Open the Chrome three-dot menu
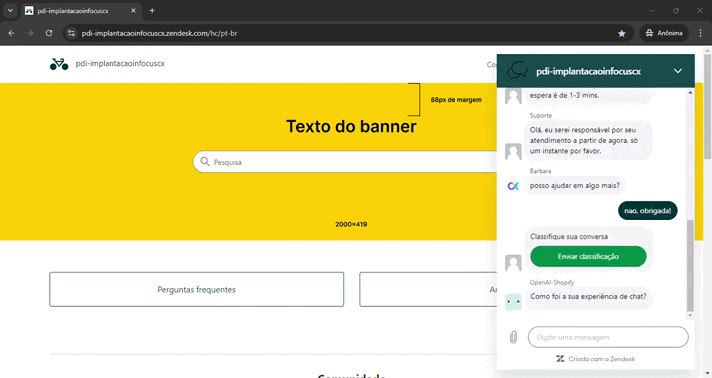This screenshot has width=712, height=378. pyautogui.click(x=700, y=33)
